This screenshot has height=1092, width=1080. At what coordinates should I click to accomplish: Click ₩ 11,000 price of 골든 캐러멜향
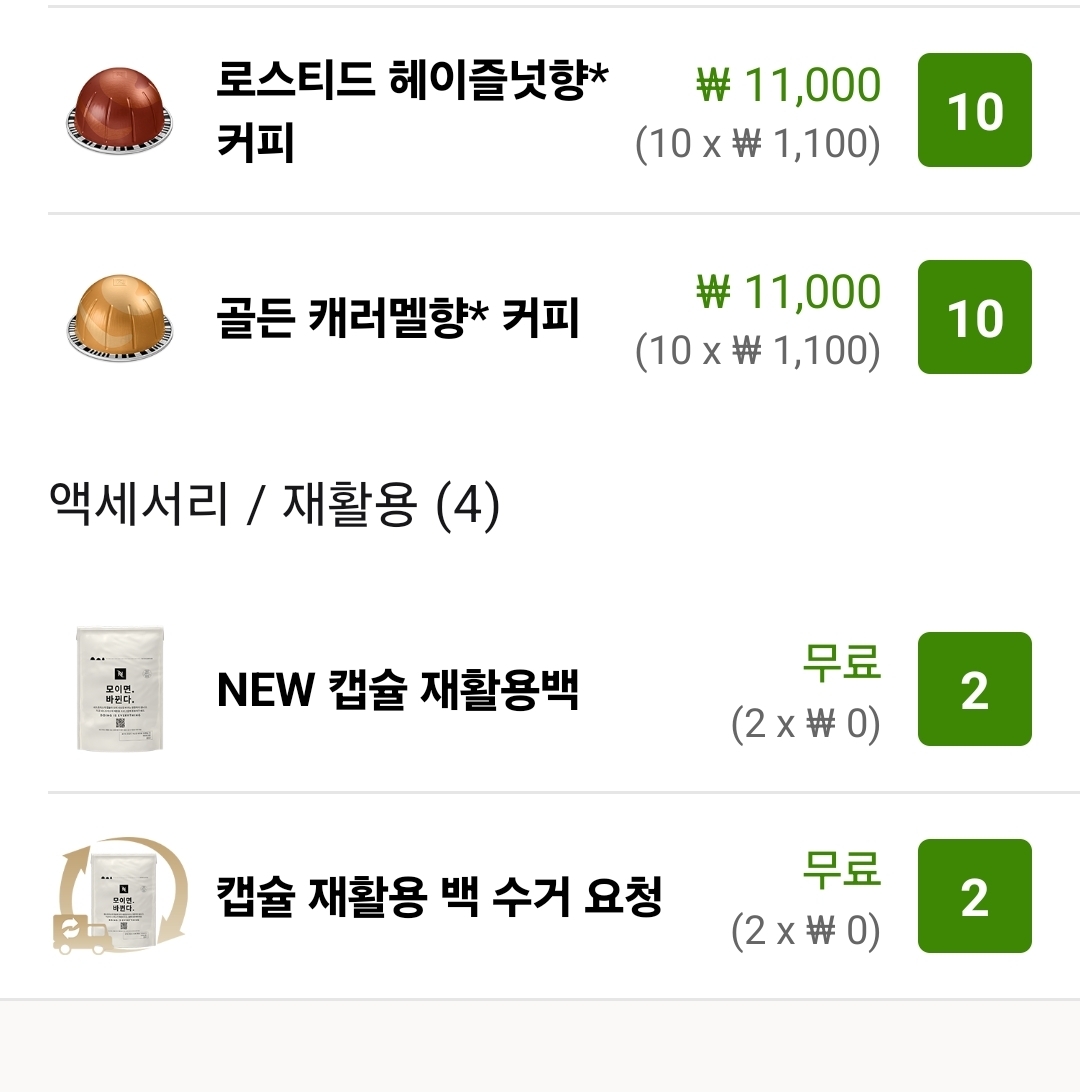coord(788,292)
